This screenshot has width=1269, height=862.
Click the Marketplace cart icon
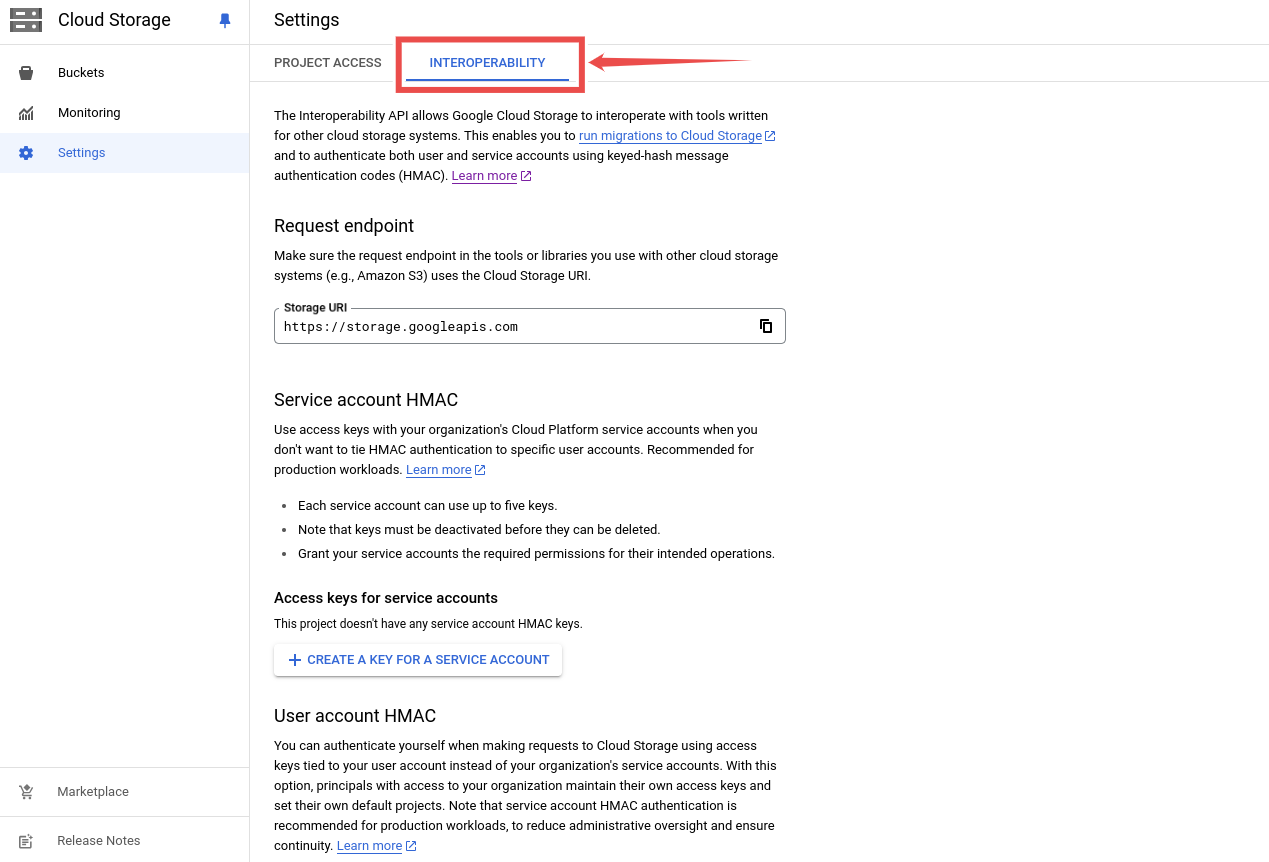pyautogui.click(x=26, y=792)
